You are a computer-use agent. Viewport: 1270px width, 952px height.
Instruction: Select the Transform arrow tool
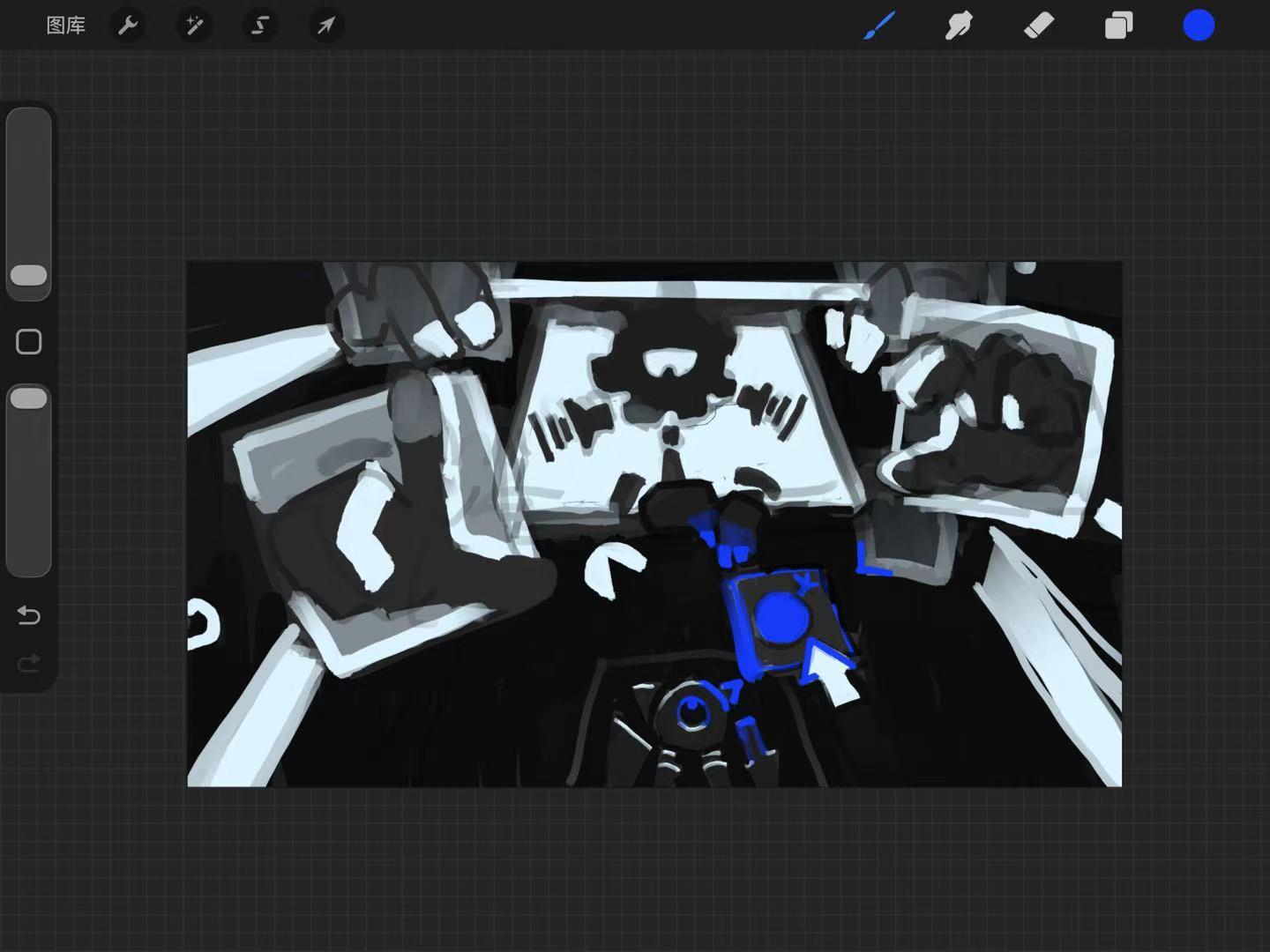[326, 26]
